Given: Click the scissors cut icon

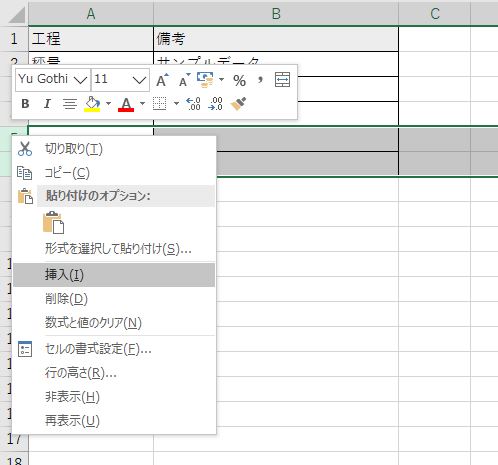Looking at the screenshot, I should [25, 149].
